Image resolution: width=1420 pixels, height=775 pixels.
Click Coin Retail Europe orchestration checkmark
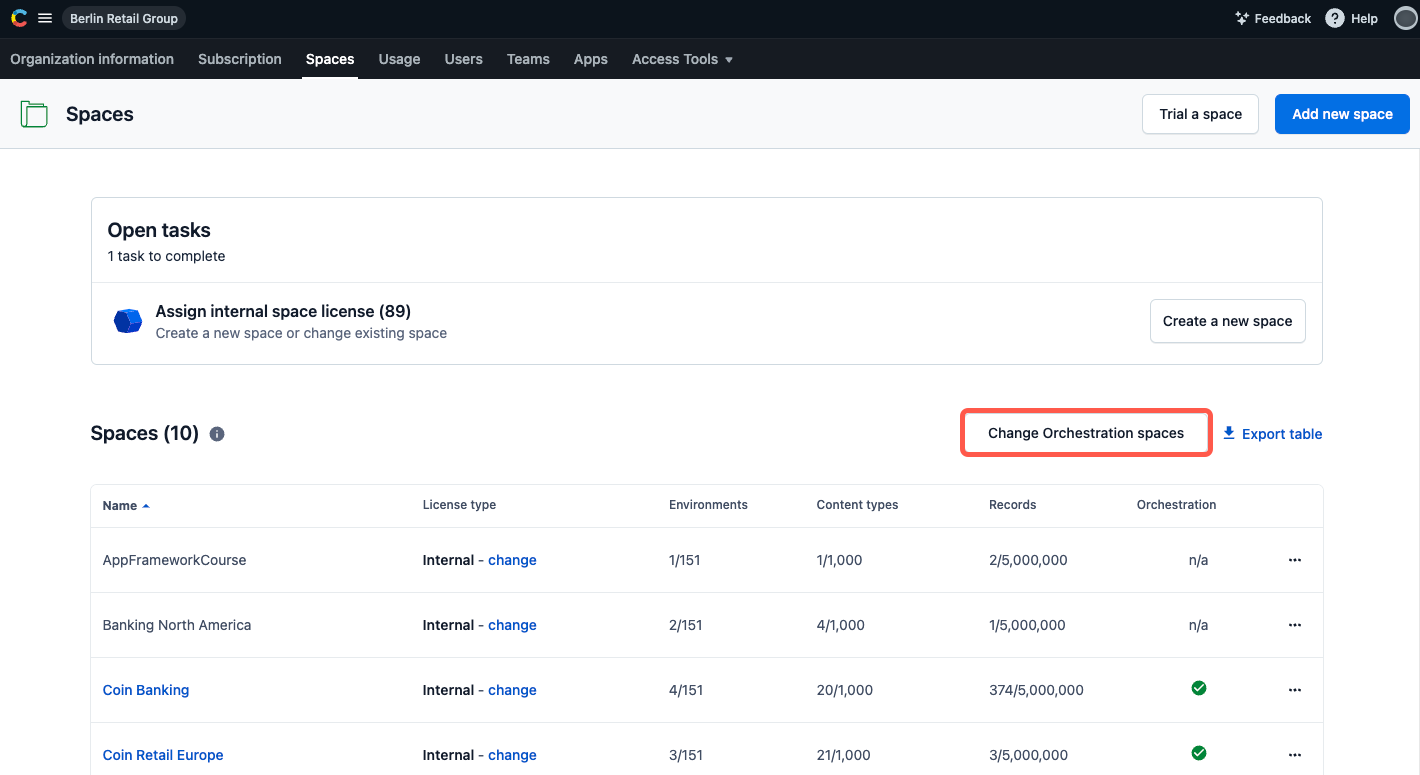pos(1199,753)
